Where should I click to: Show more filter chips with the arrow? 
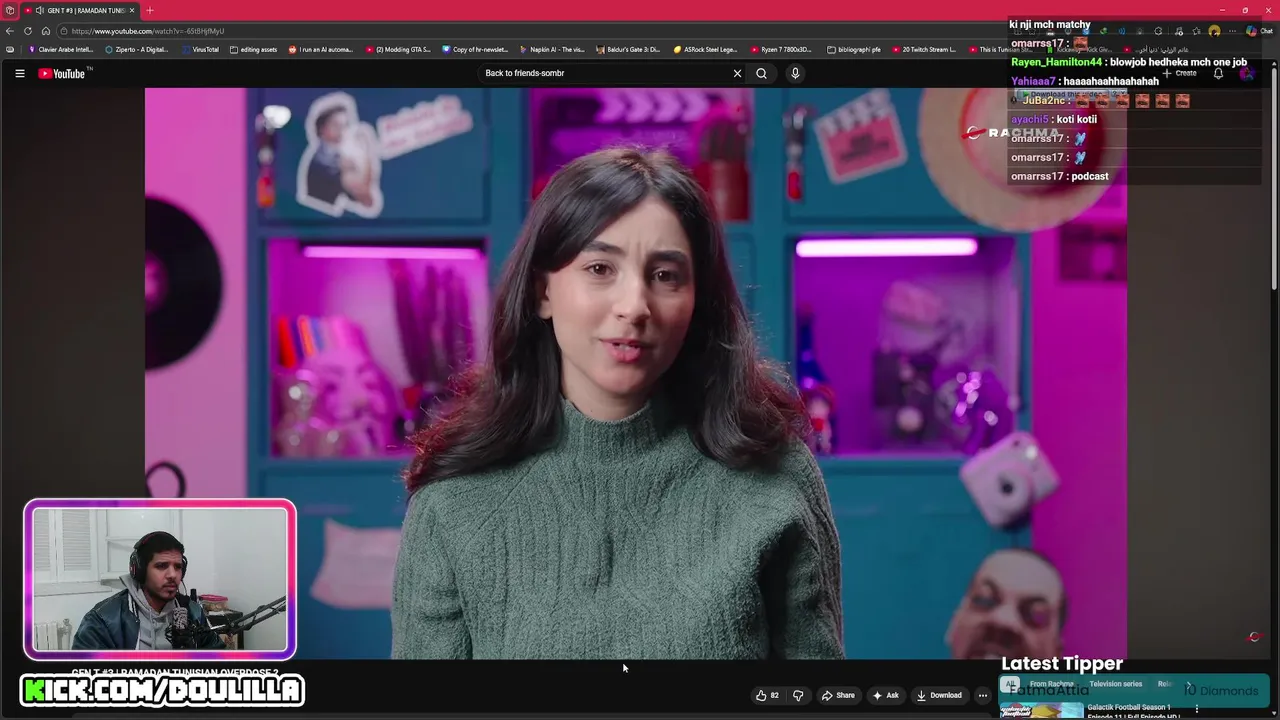[1188, 684]
